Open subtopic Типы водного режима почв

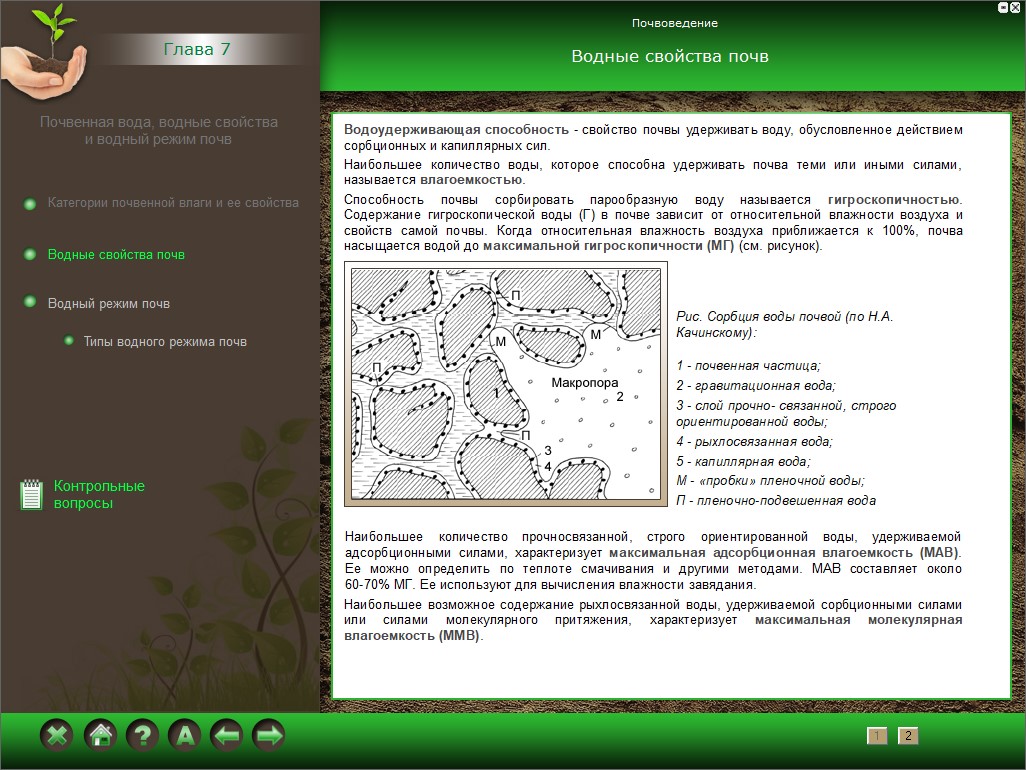coord(165,342)
